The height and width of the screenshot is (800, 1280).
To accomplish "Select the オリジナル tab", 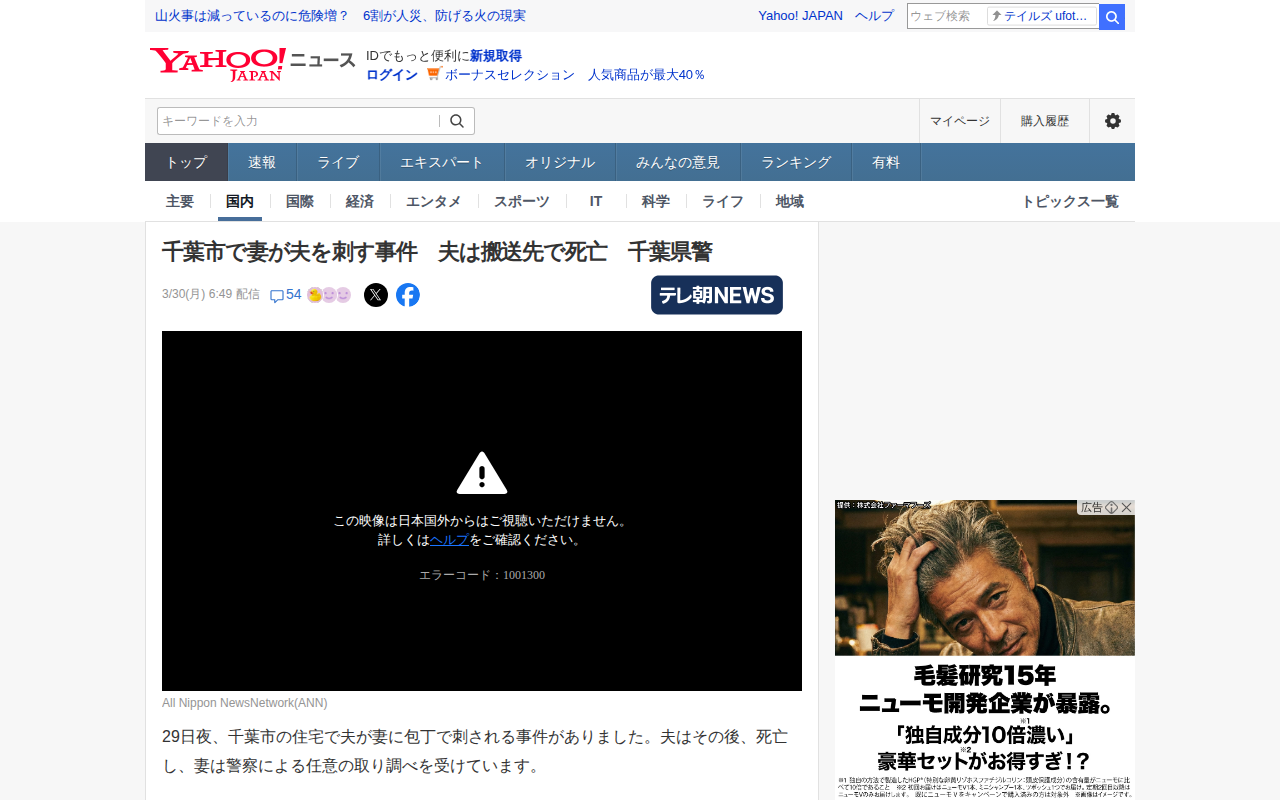I will tap(560, 162).
